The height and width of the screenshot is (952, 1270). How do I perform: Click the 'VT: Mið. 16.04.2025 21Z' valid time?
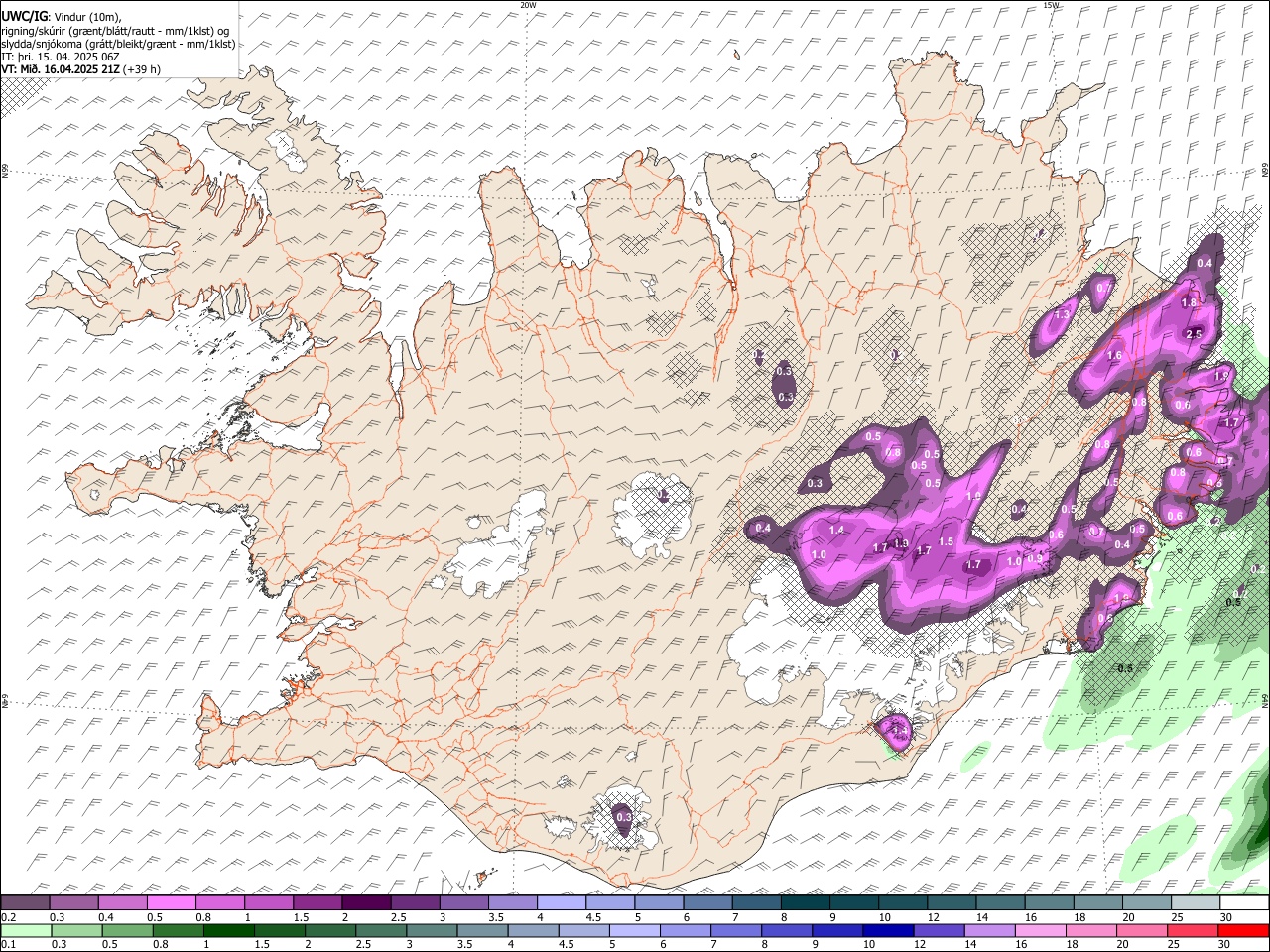pyautogui.click(x=61, y=69)
